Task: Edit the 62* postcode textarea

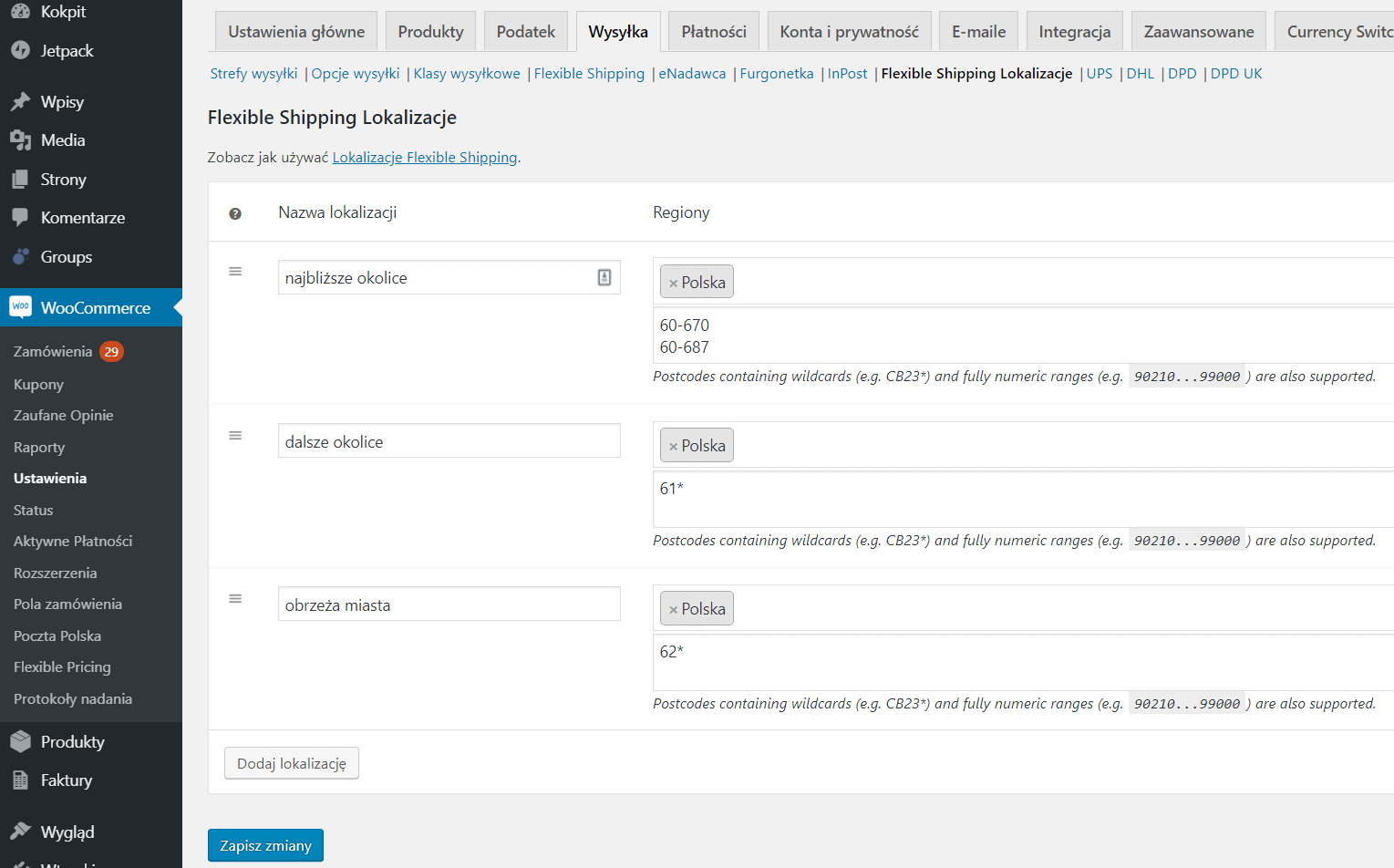Action: point(1023,663)
